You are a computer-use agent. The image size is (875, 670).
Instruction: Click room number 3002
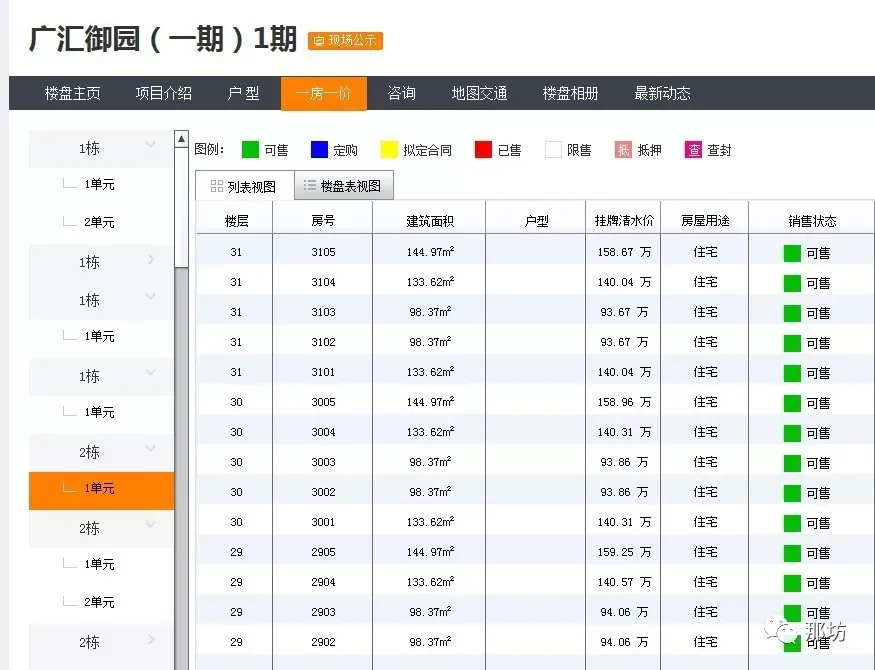click(323, 493)
